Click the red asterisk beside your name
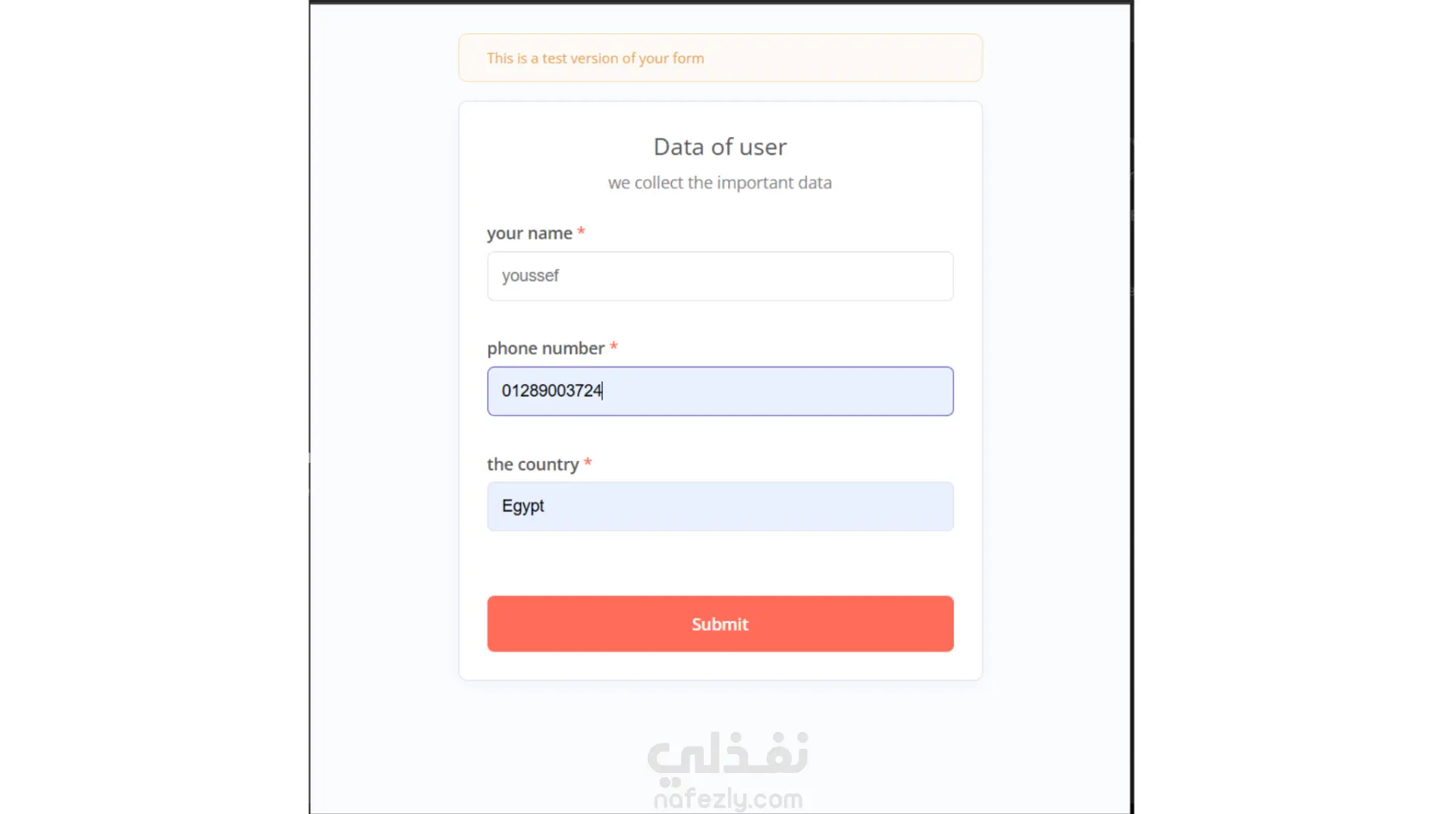The image size is (1456, 814). [x=581, y=231]
